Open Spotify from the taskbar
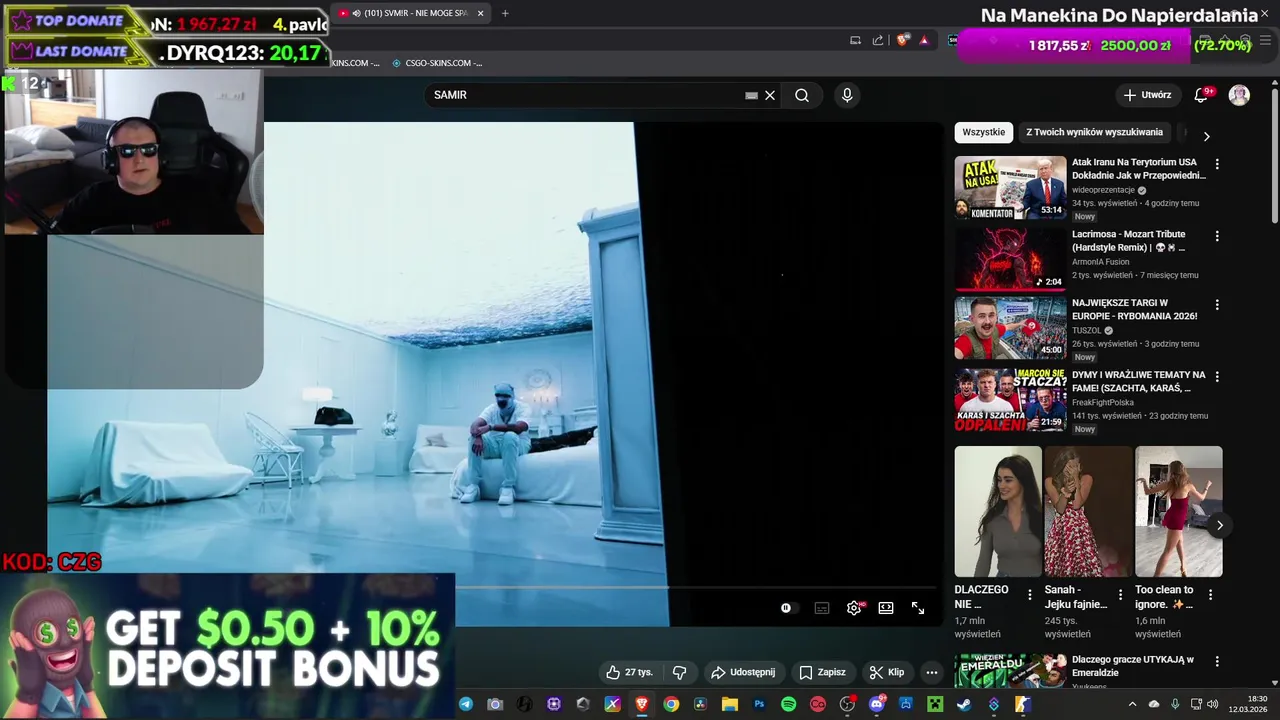This screenshot has height=720, width=1280. click(788, 704)
